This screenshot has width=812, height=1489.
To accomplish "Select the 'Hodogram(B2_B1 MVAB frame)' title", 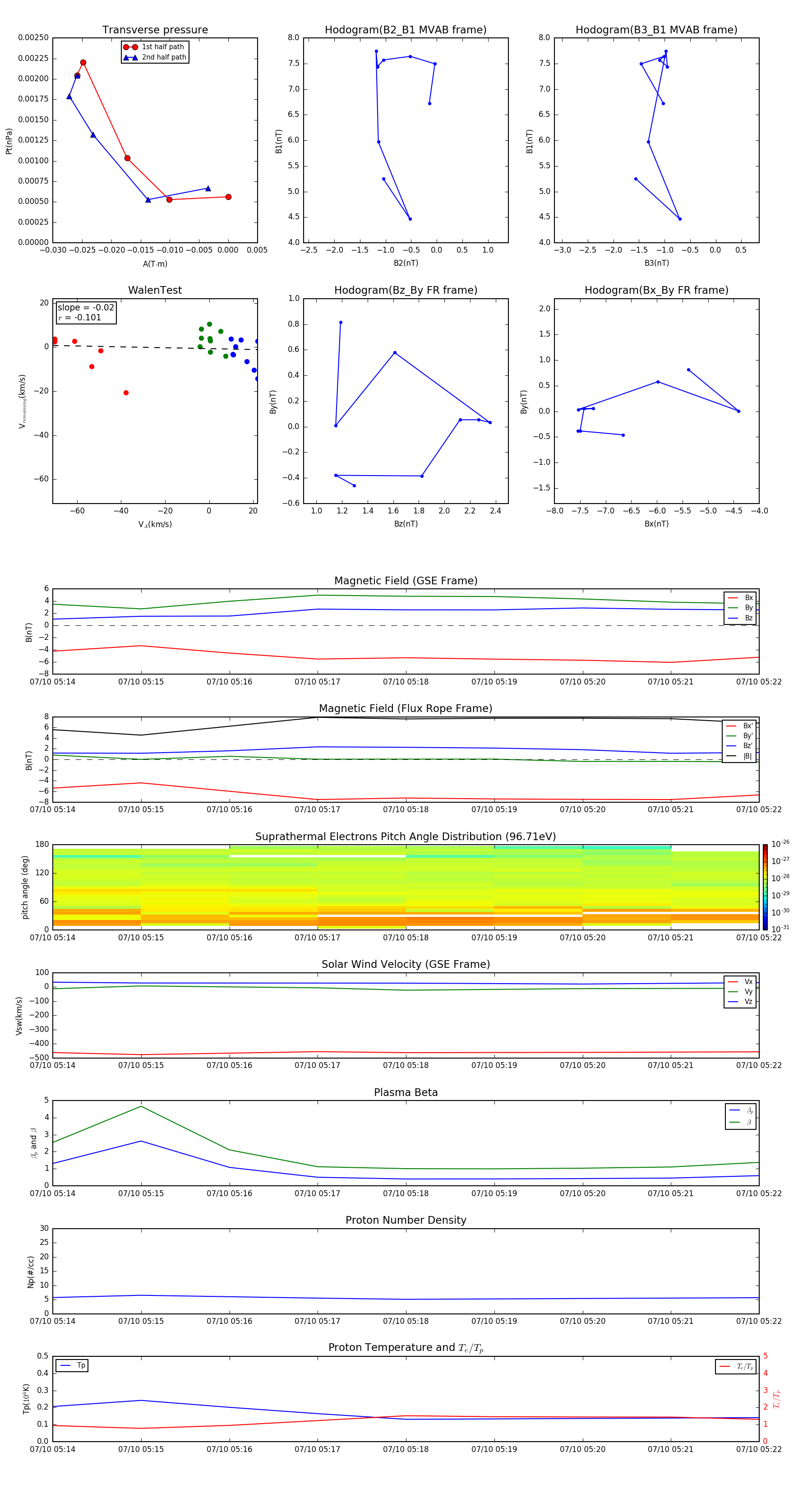I will coord(406,30).
